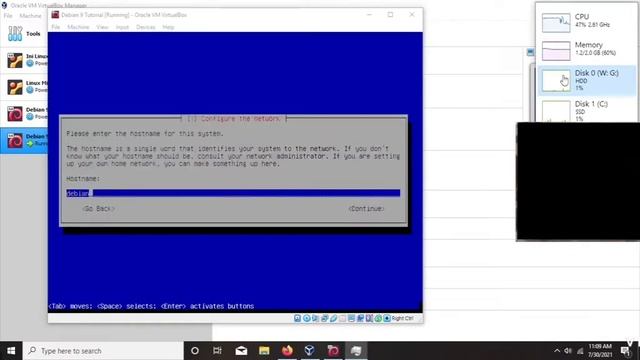Select Tools in VirtualBox Manager sidebar
The height and width of the screenshot is (360, 640).
[x=24, y=33]
